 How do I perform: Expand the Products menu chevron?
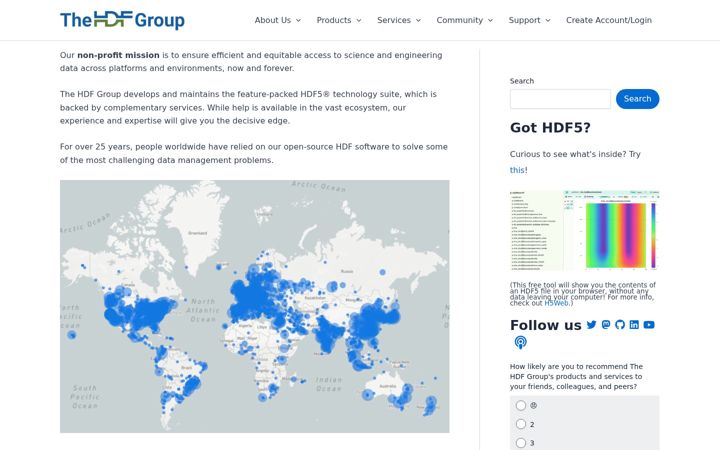click(359, 20)
